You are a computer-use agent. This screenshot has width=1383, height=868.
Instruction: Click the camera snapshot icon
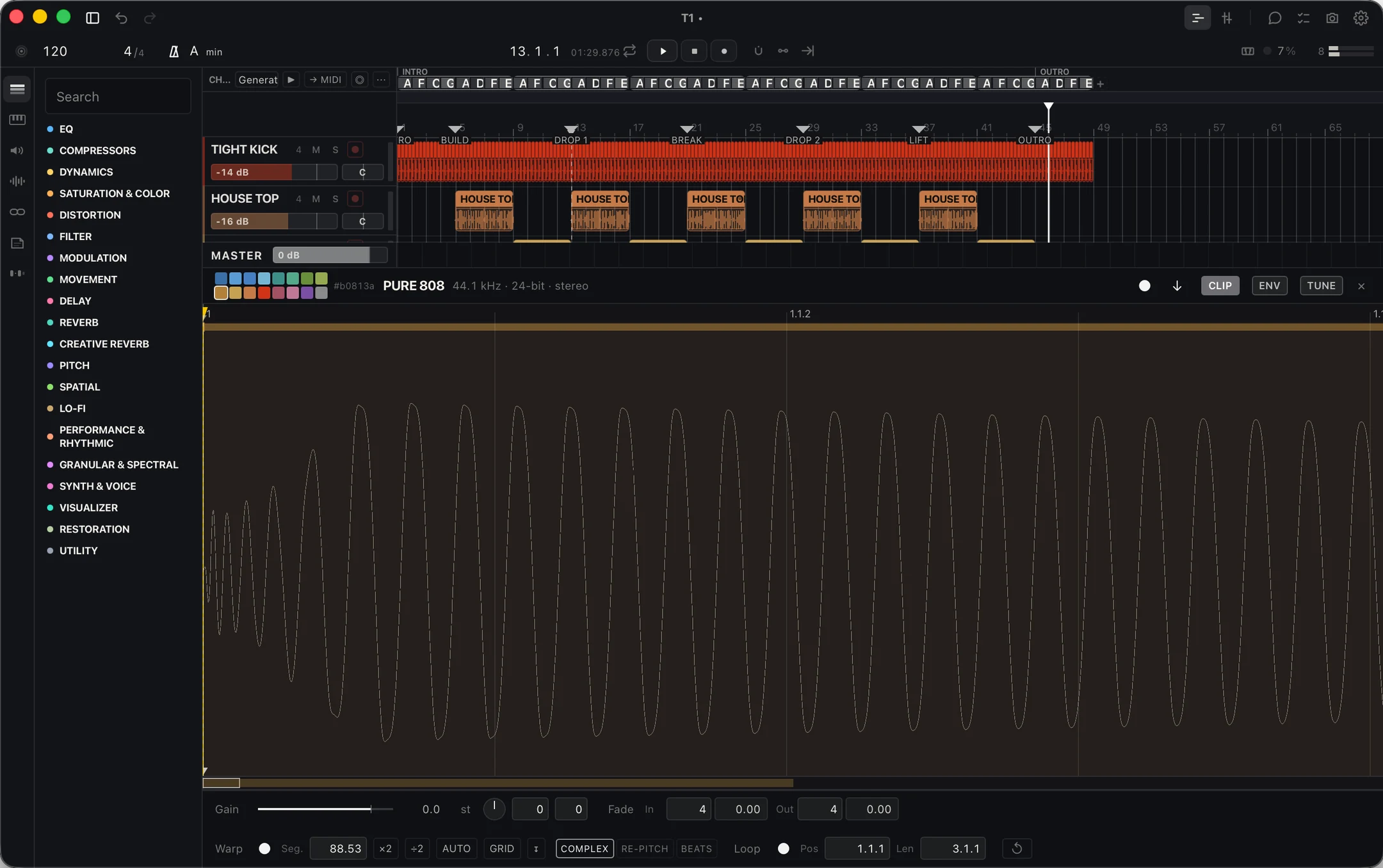coord(1332,18)
